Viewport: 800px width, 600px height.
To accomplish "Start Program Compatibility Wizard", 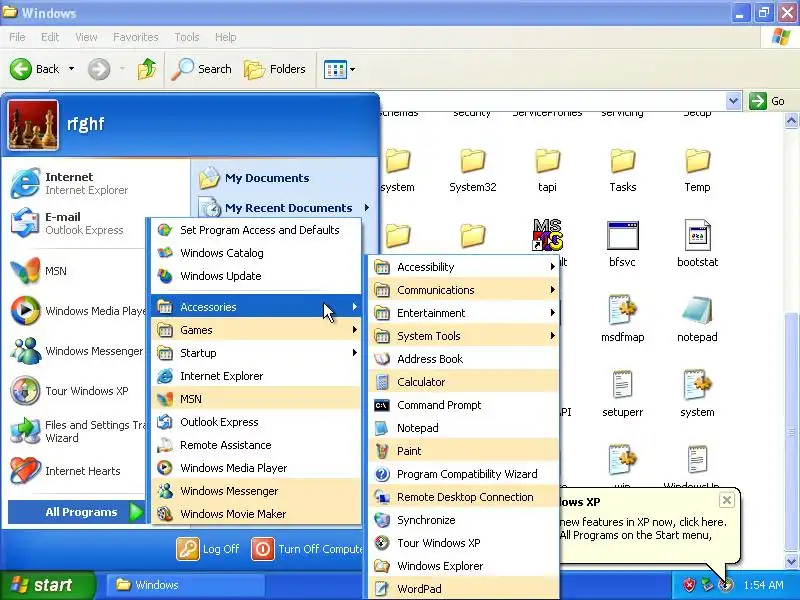I will [x=463, y=473].
